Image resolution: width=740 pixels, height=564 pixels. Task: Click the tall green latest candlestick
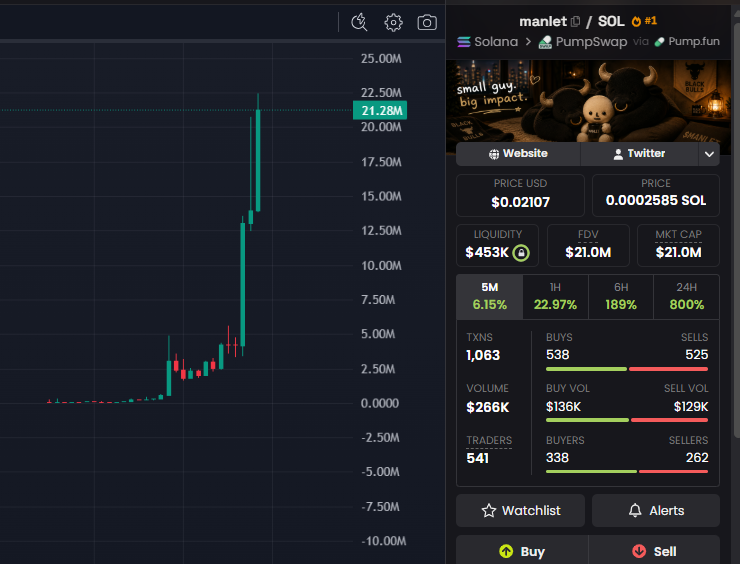[258, 160]
